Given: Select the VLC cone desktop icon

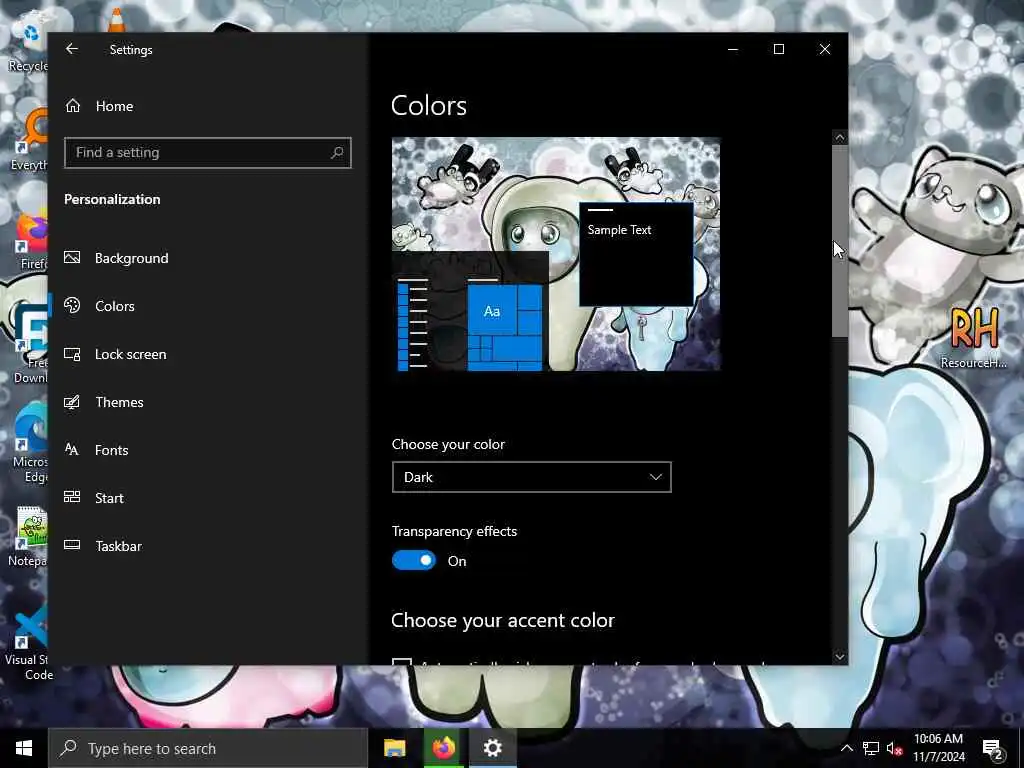Looking at the screenshot, I should click(x=116, y=21).
